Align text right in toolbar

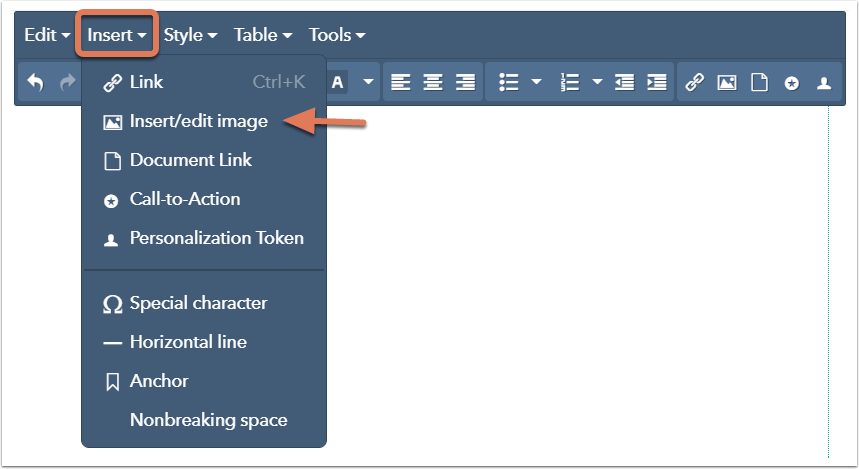465,83
